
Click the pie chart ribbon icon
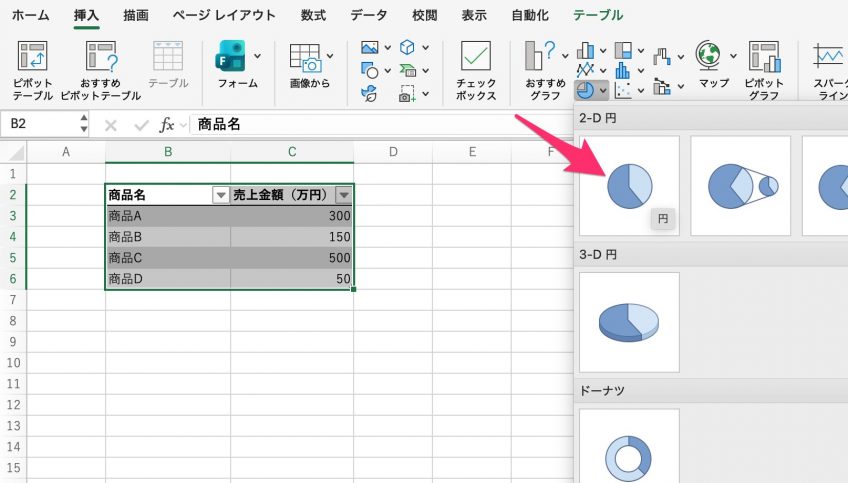[585, 90]
